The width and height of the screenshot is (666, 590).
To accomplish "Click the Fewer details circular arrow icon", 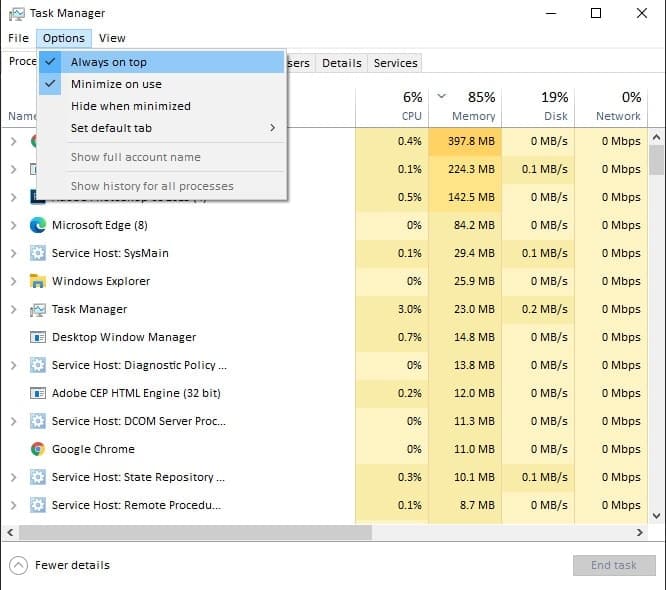I will coord(18,565).
